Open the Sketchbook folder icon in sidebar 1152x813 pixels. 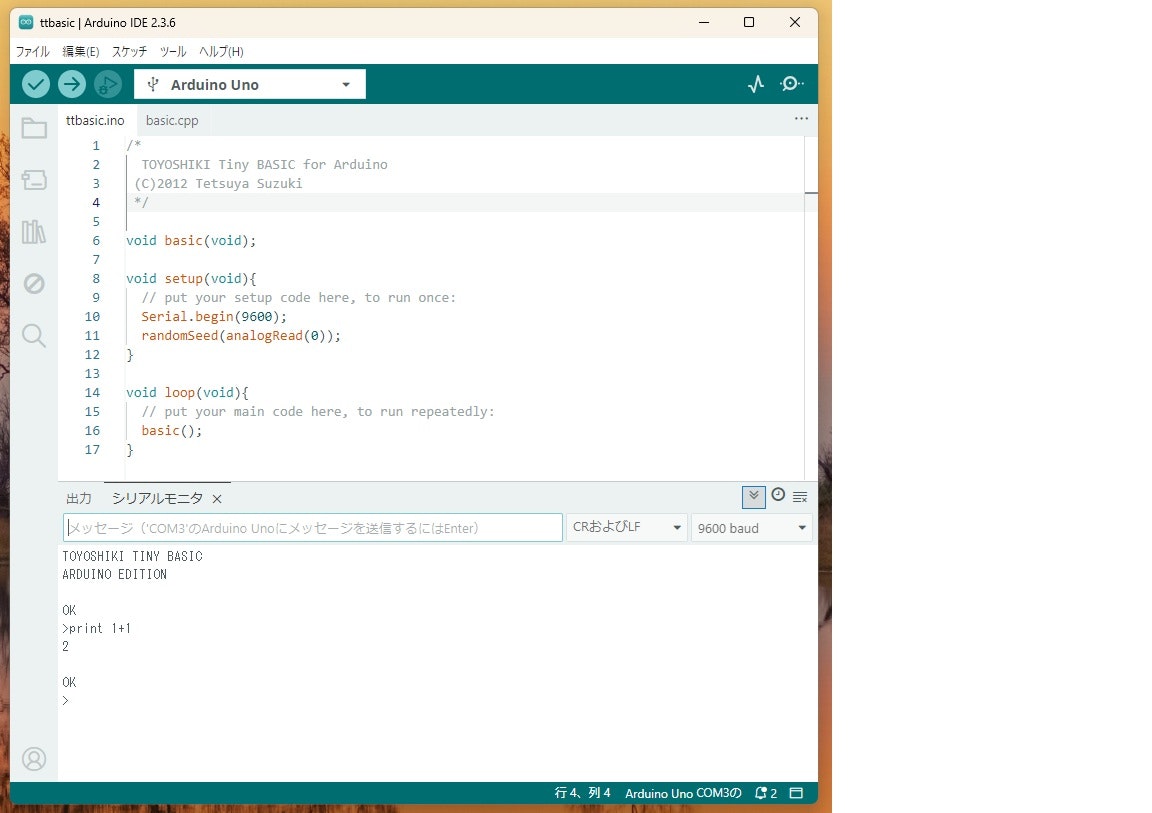tap(34, 129)
